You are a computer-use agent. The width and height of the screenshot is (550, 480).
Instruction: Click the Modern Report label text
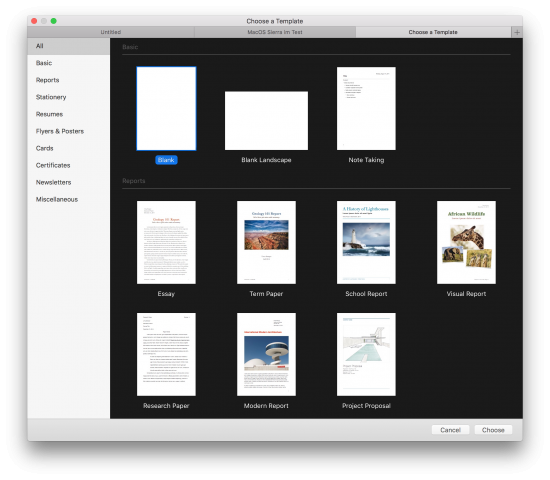266,406
